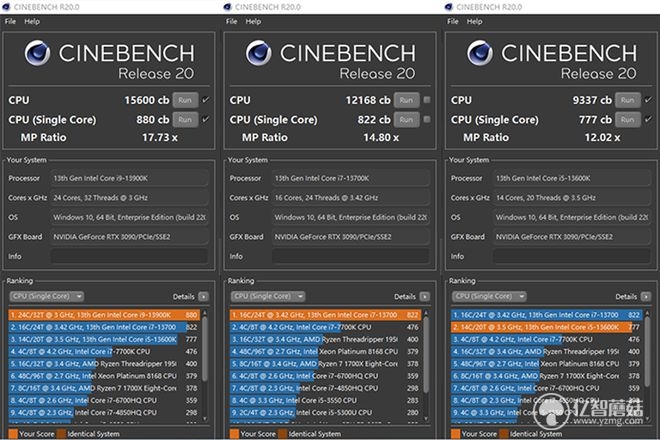Open ranking type dropdown in i9-13900K window
Image resolution: width=660 pixels, height=440 pixels.
coord(46,296)
